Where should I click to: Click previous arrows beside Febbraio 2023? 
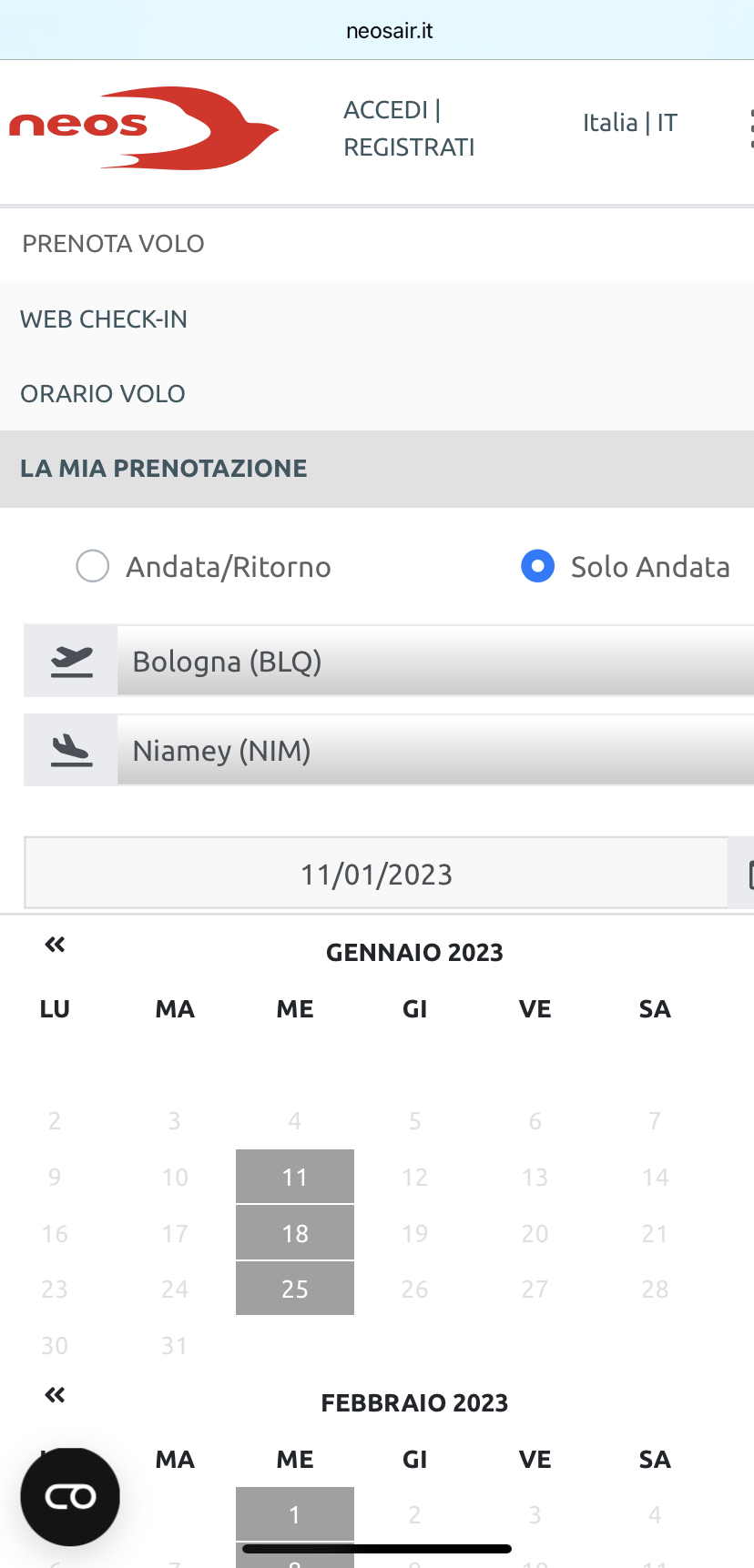click(55, 1395)
